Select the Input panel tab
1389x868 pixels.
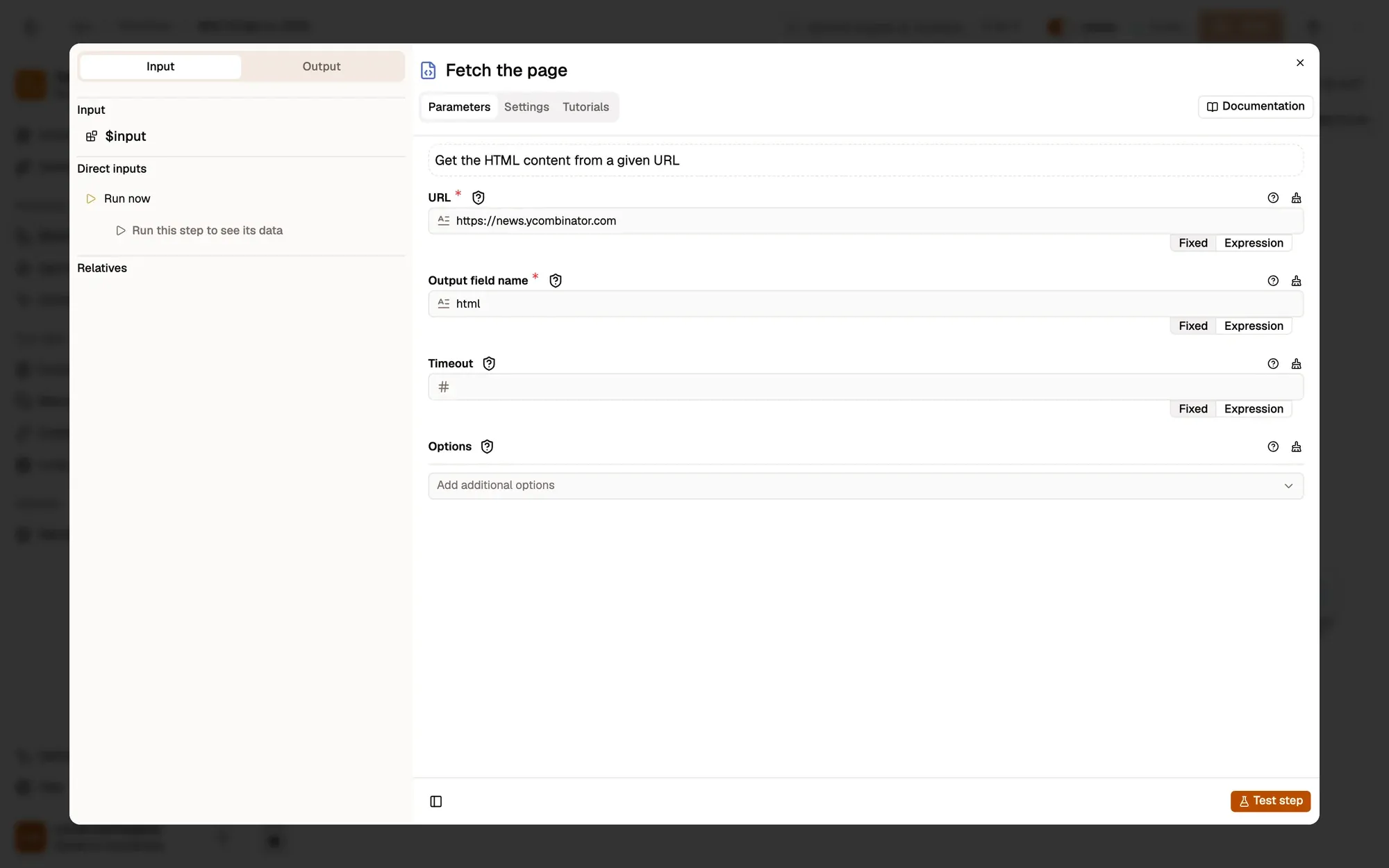[160, 67]
